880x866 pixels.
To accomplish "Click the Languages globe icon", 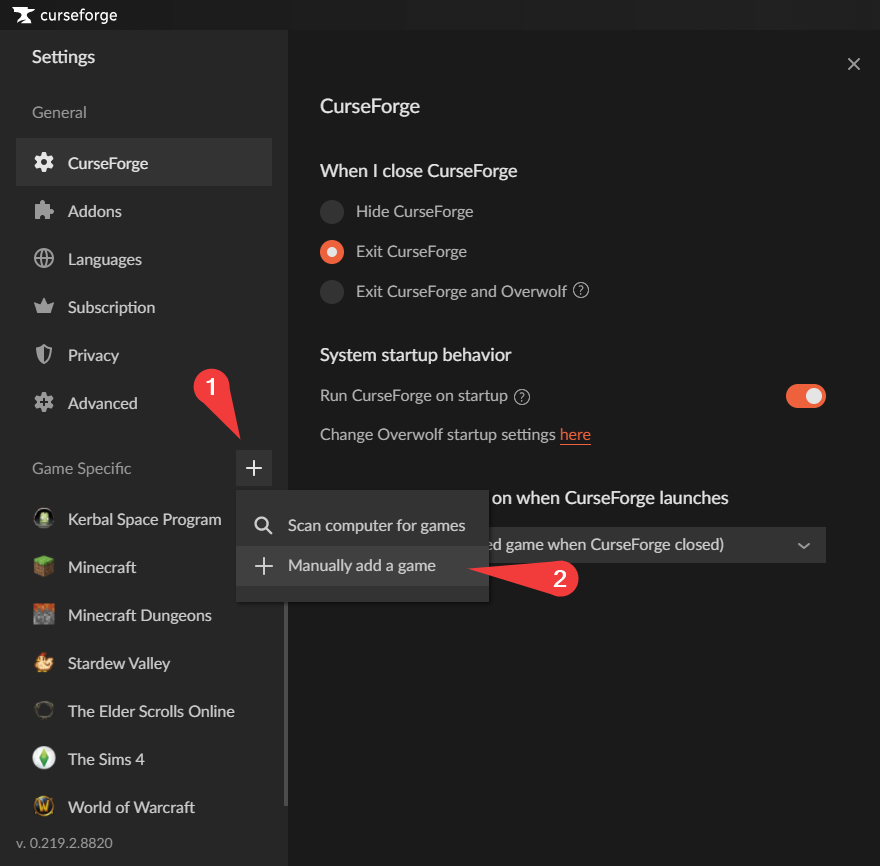I will pos(44,259).
